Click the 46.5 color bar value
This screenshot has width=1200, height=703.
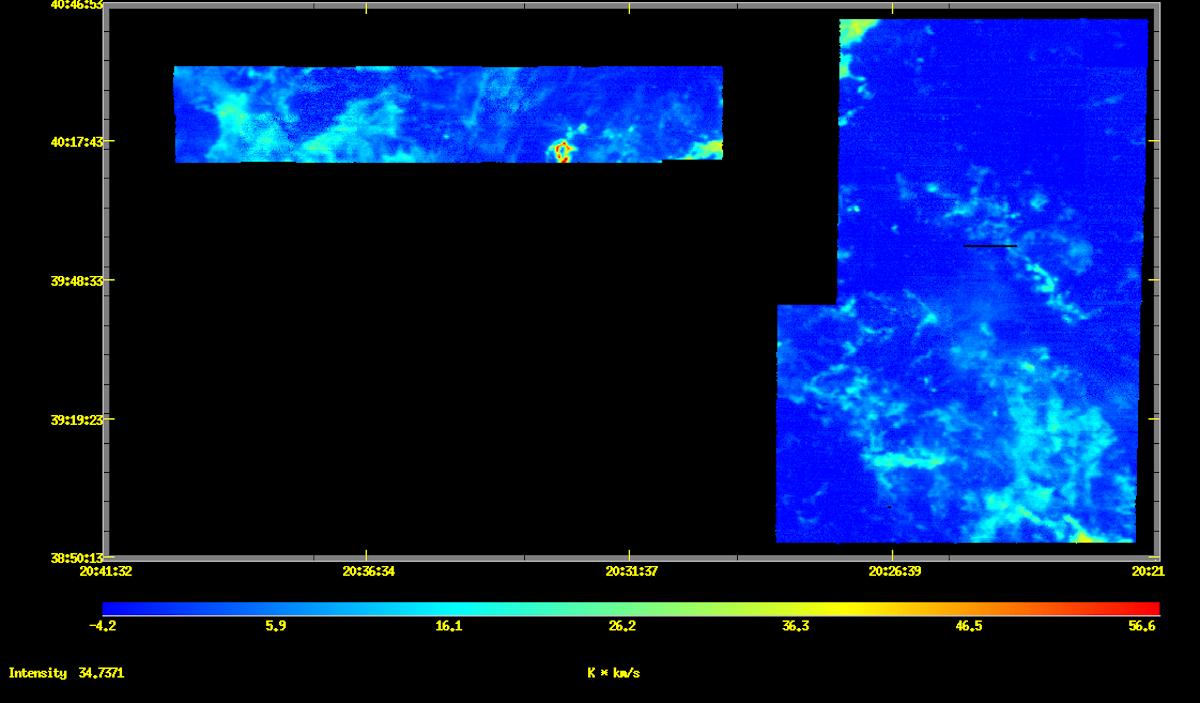[x=969, y=626]
